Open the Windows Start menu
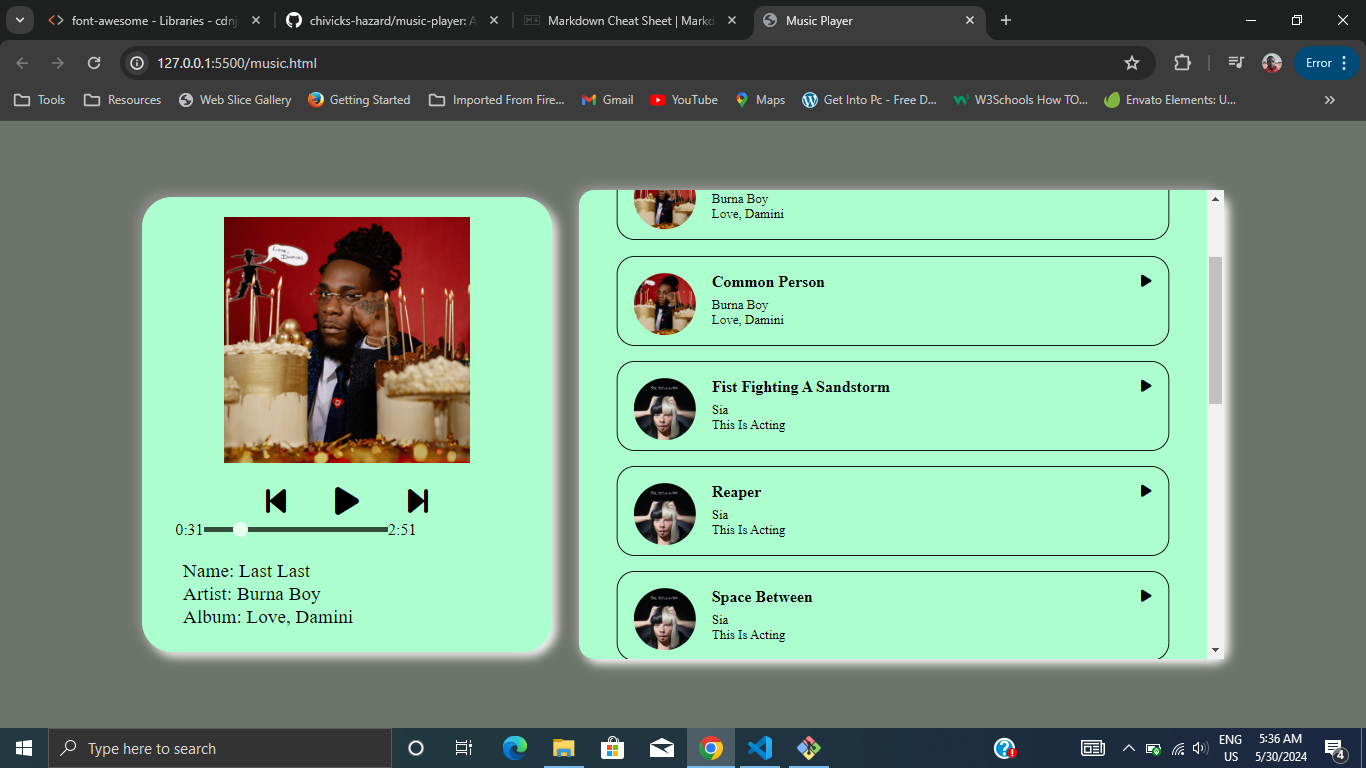Screen dimensions: 1366x768 (x=24, y=748)
